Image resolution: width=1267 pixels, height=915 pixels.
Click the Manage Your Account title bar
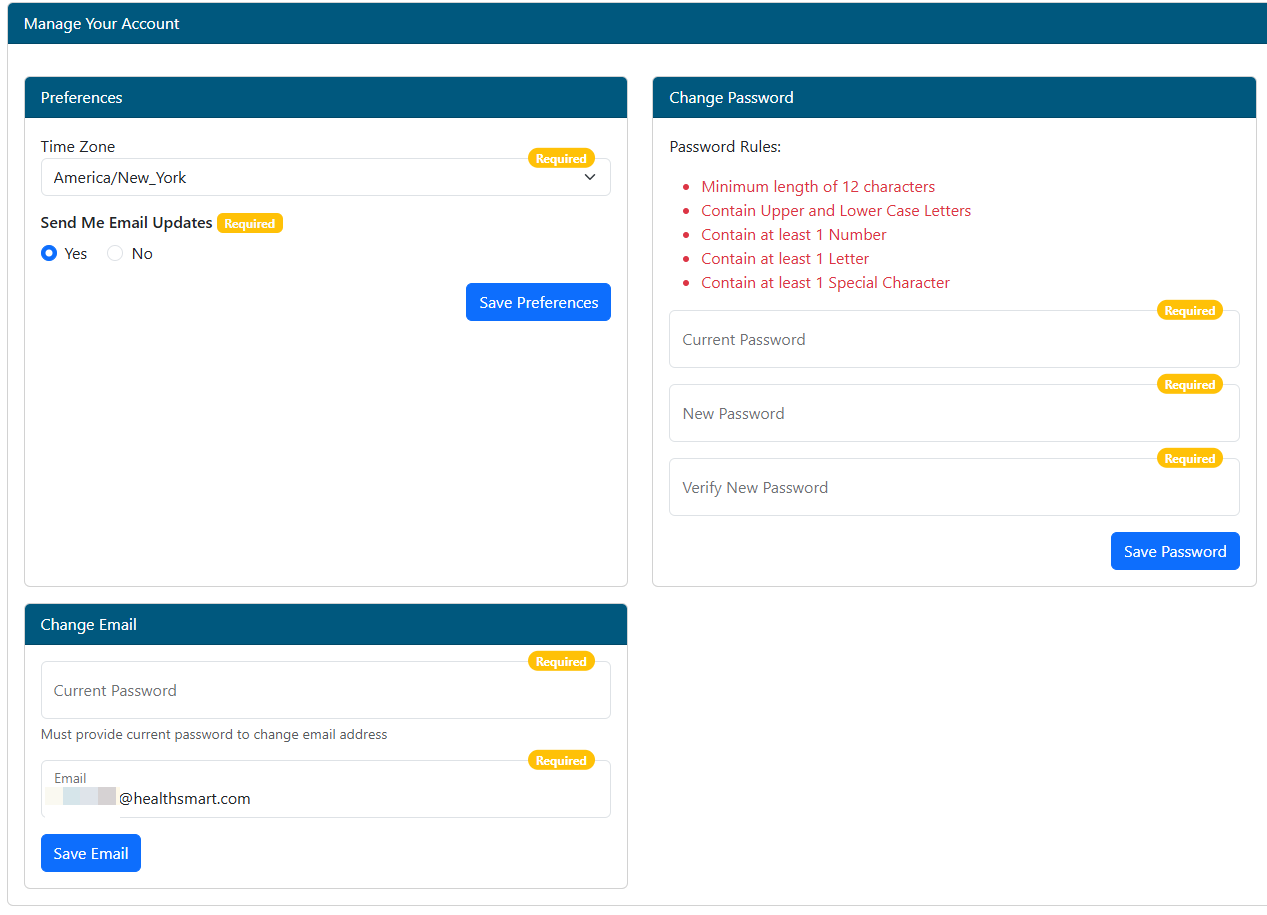(636, 24)
